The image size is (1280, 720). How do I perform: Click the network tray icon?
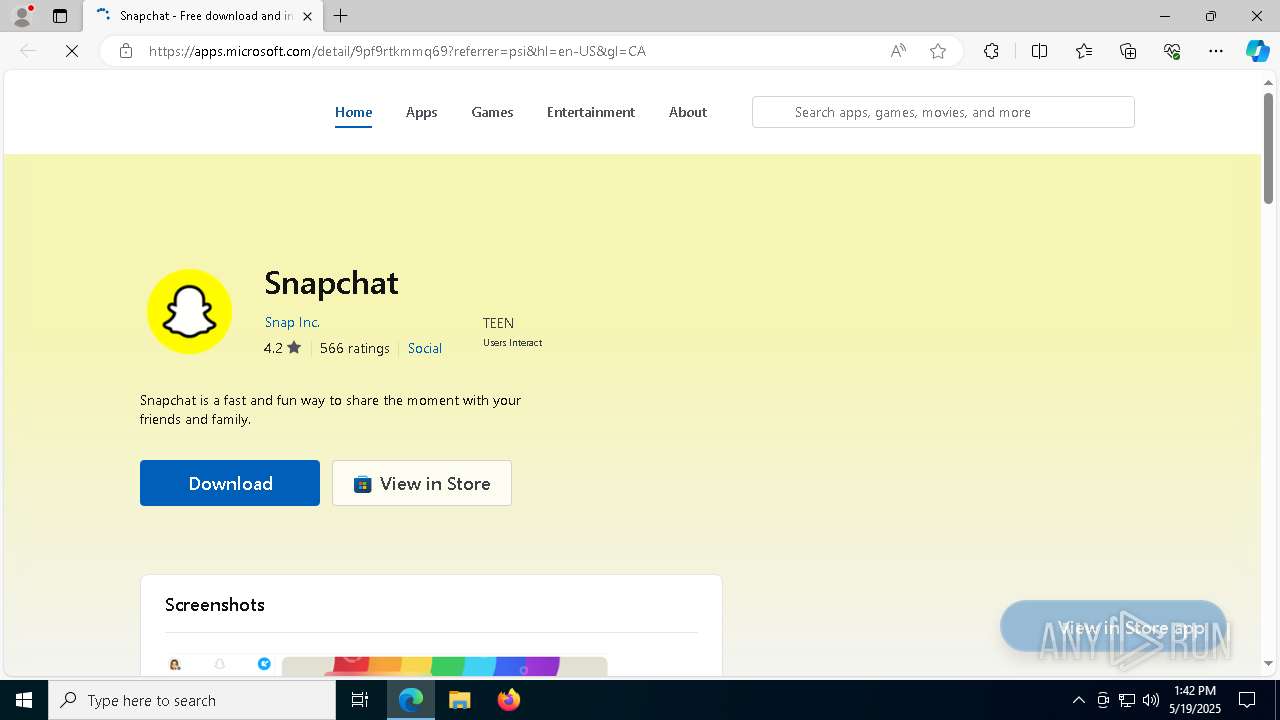pos(1127,700)
